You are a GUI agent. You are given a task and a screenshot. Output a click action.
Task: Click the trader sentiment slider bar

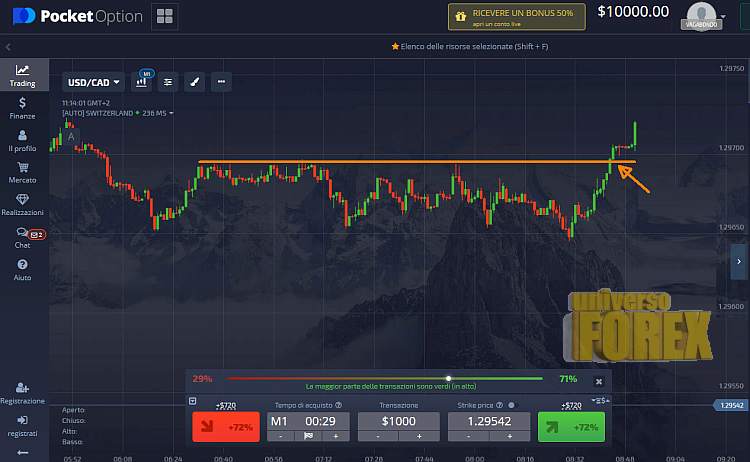[385, 378]
